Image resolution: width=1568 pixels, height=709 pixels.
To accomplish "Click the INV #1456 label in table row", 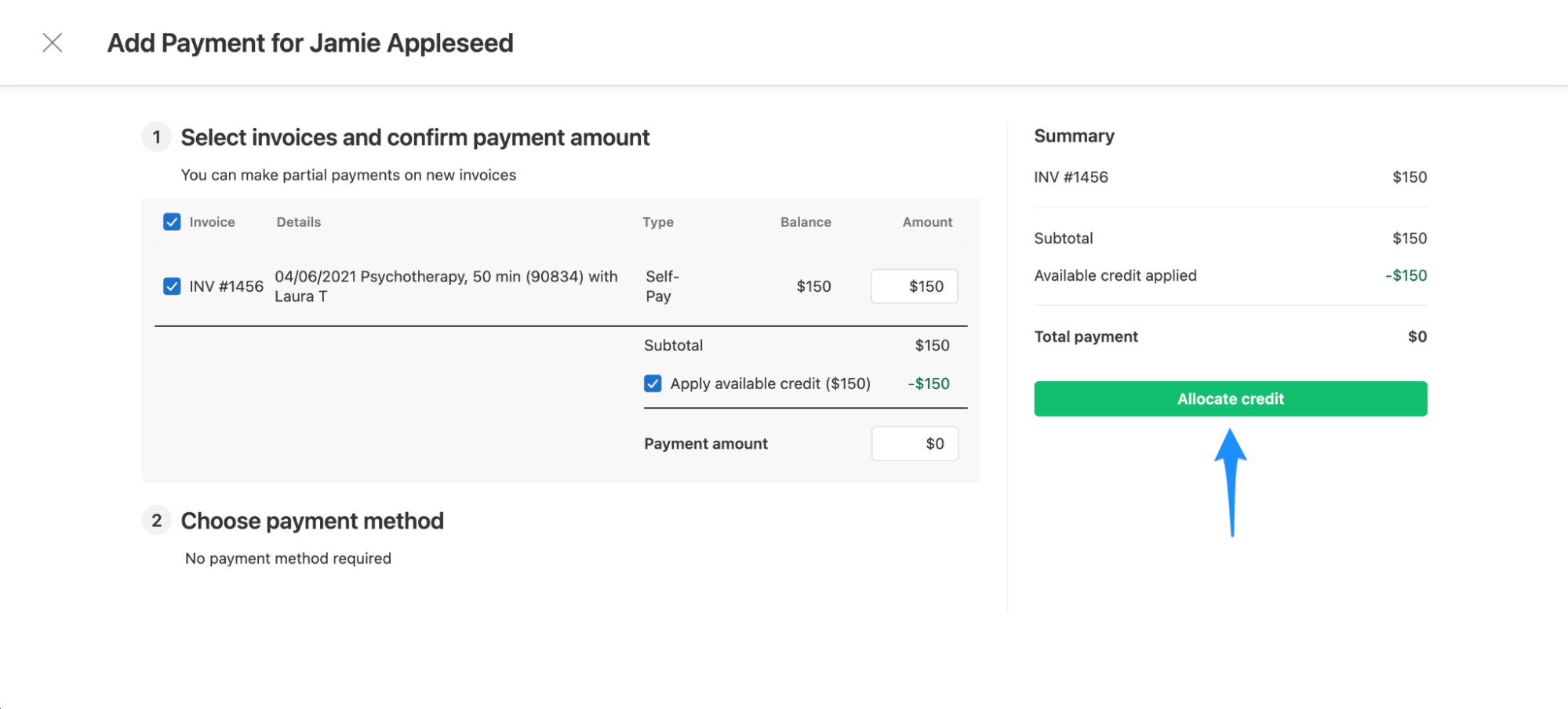I will click(x=226, y=286).
